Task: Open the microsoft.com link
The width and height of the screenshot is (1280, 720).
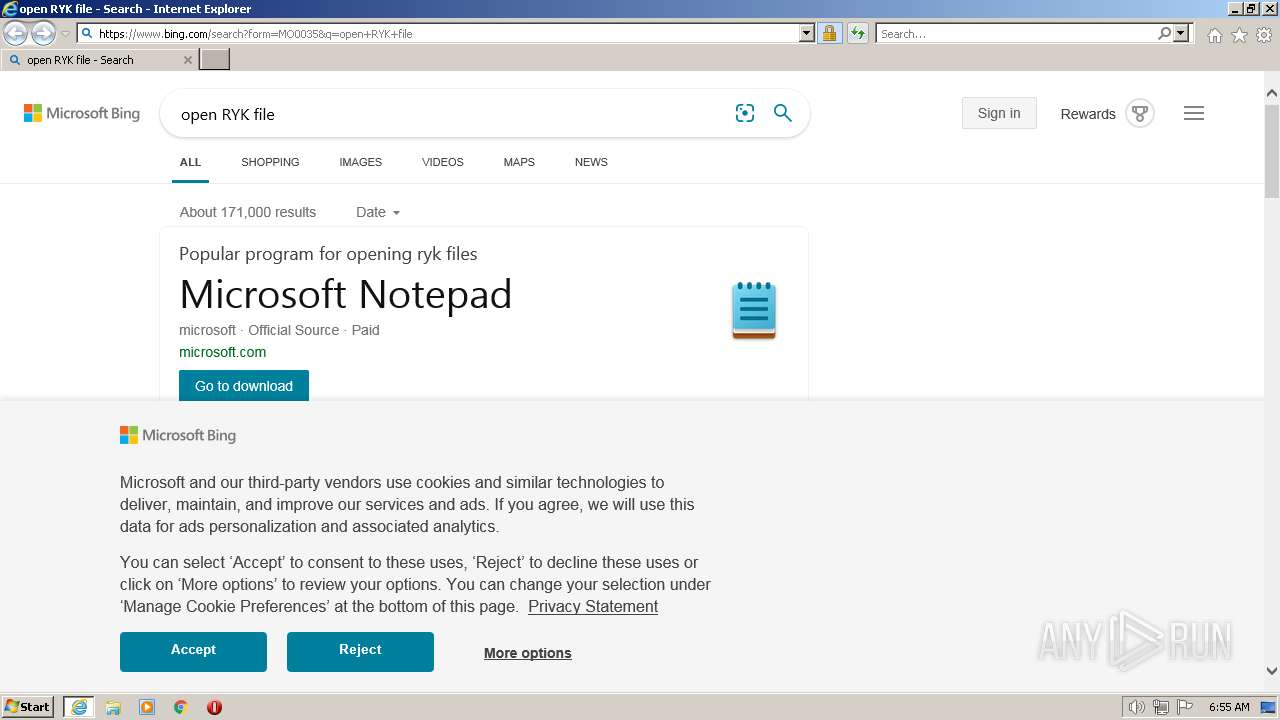Action: [222, 352]
